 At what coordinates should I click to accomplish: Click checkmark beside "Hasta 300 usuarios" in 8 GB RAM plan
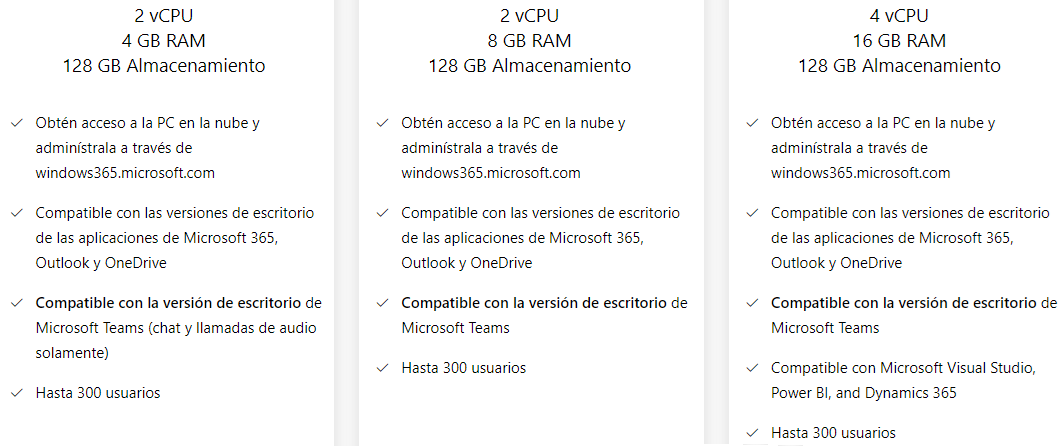(x=382, y=368)
